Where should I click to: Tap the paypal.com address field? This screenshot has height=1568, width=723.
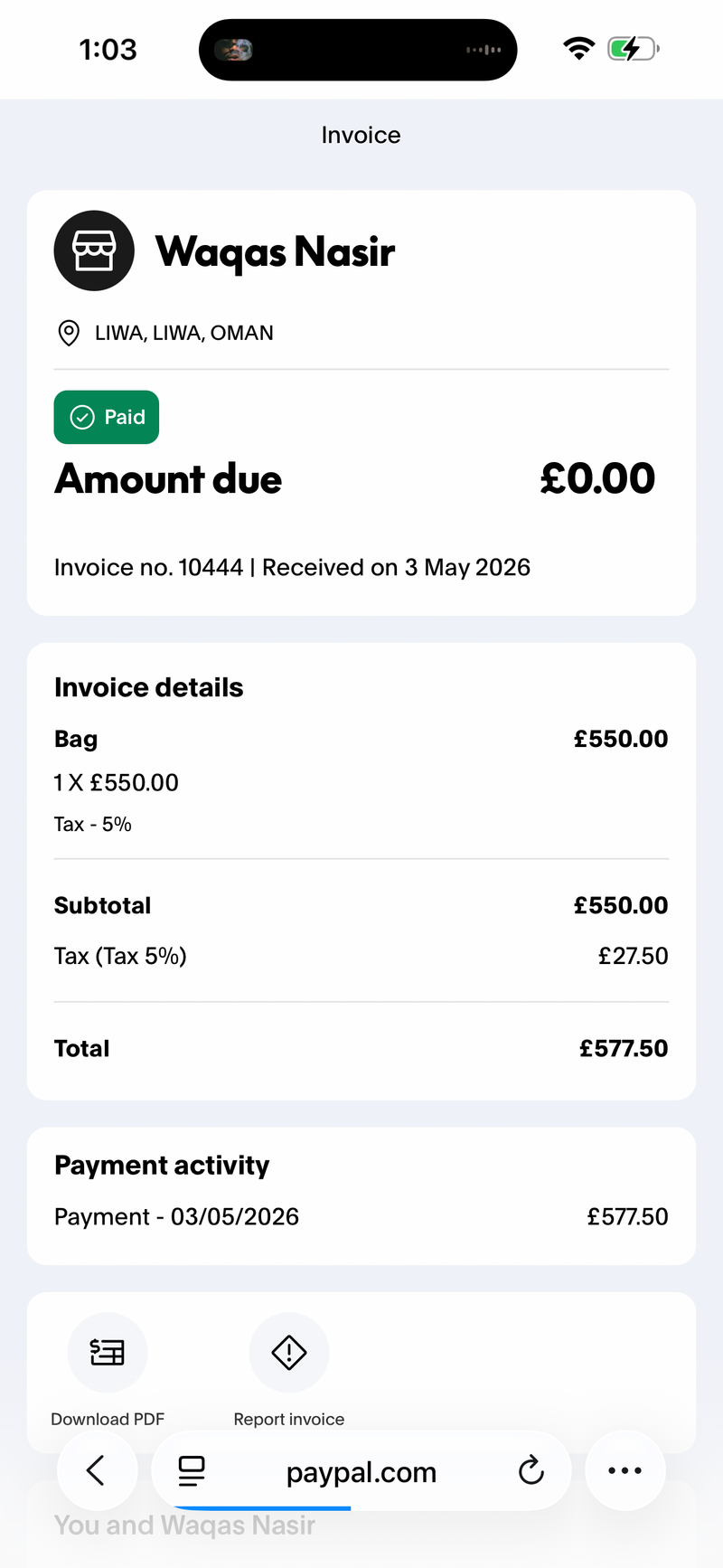[x=361, y=1472]
